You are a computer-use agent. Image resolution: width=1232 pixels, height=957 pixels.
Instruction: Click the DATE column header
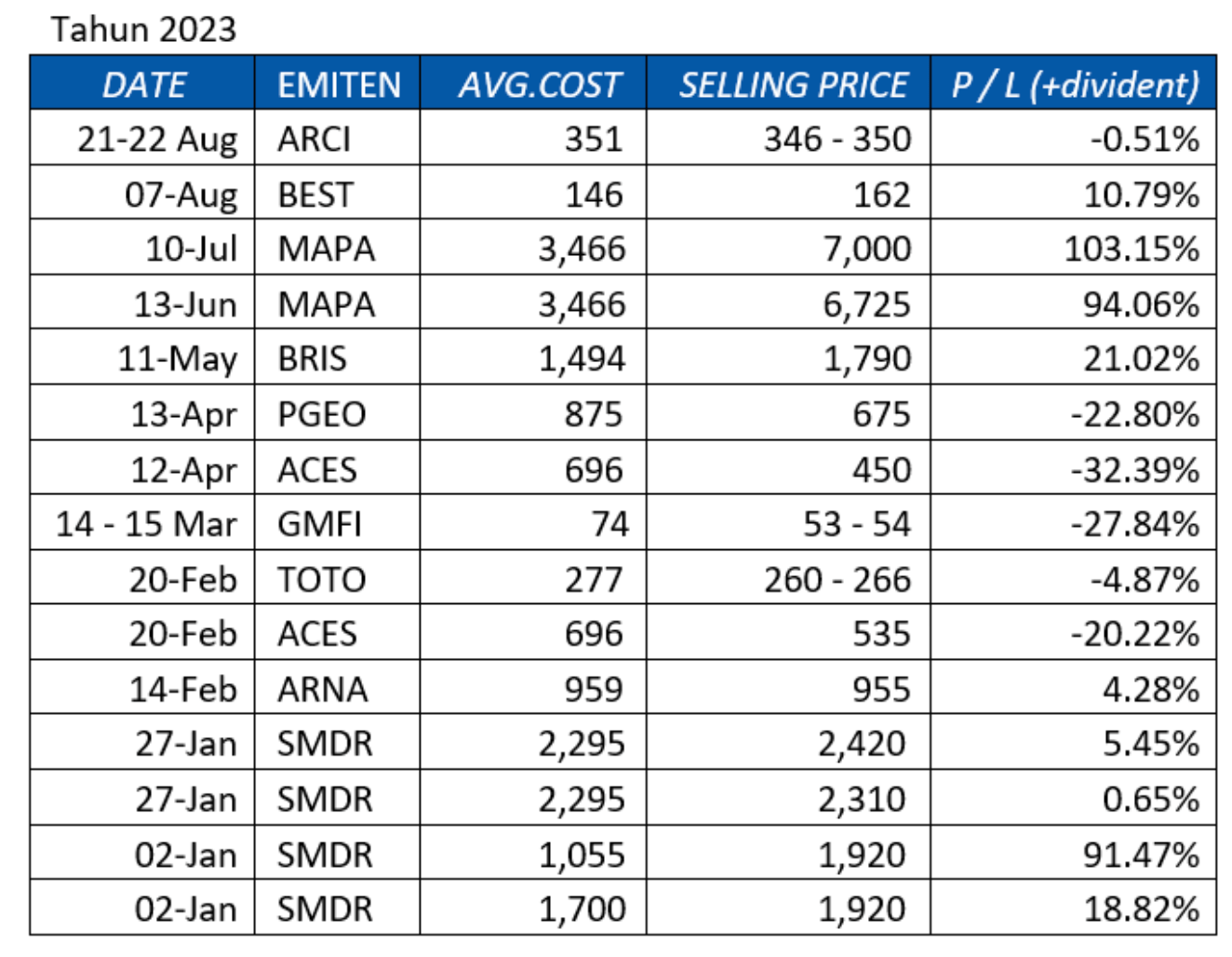(x=143, y=85)
